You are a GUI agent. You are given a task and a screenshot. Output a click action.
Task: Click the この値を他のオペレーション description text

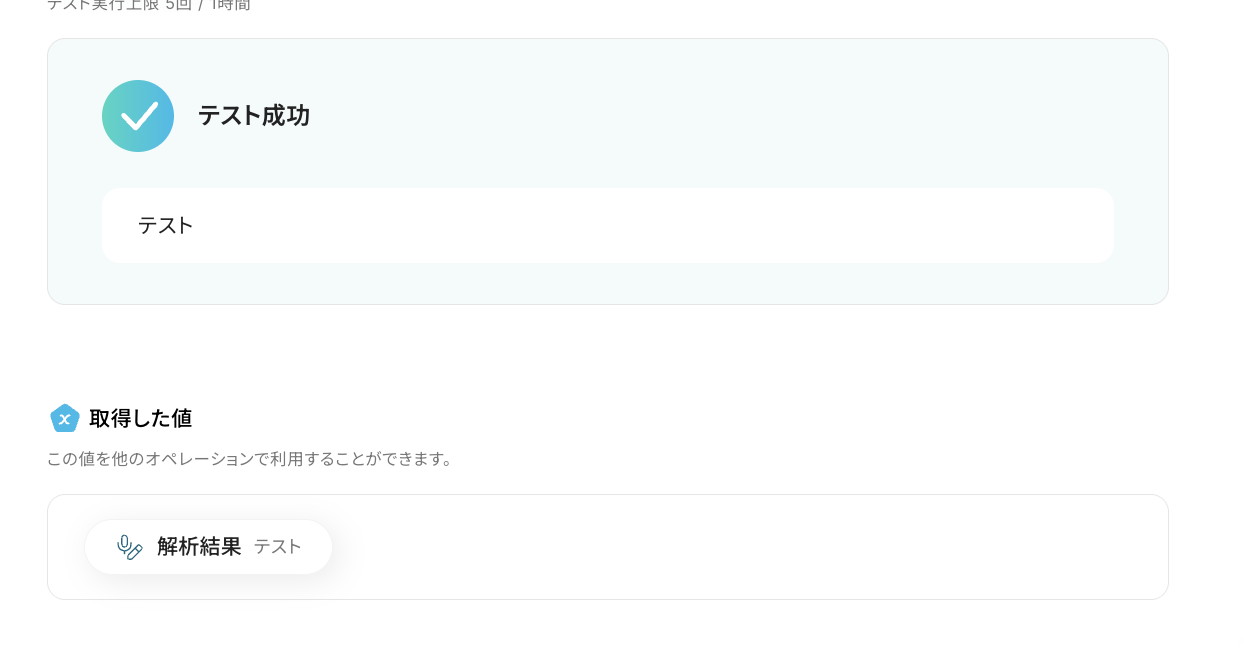tap(251, 459)
